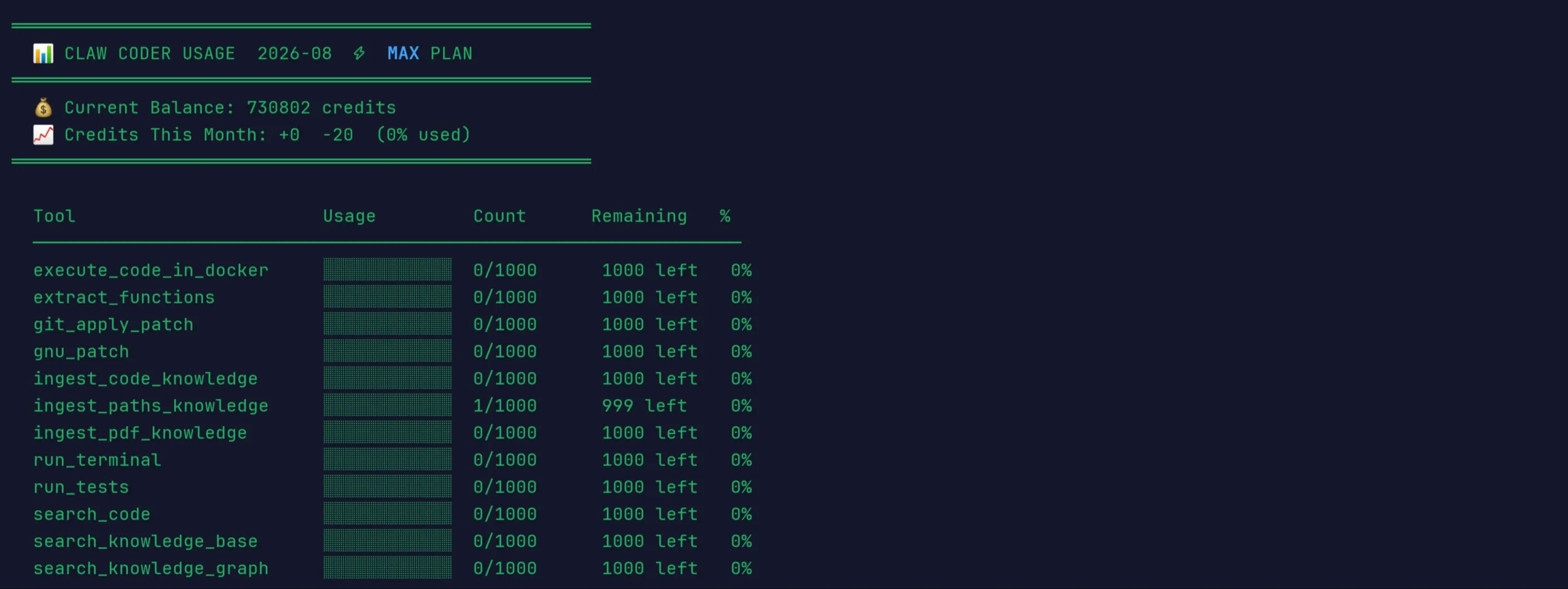Click the (0% used) text
The height and width of the screenshot is (589, 1568).
click(x=423, y=134)
